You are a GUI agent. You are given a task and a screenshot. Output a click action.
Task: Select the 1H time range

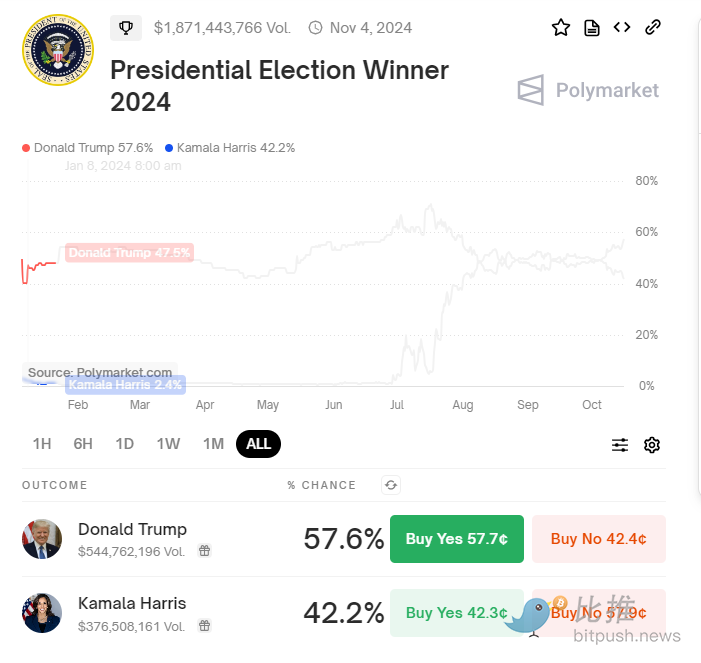pos(42,444)
